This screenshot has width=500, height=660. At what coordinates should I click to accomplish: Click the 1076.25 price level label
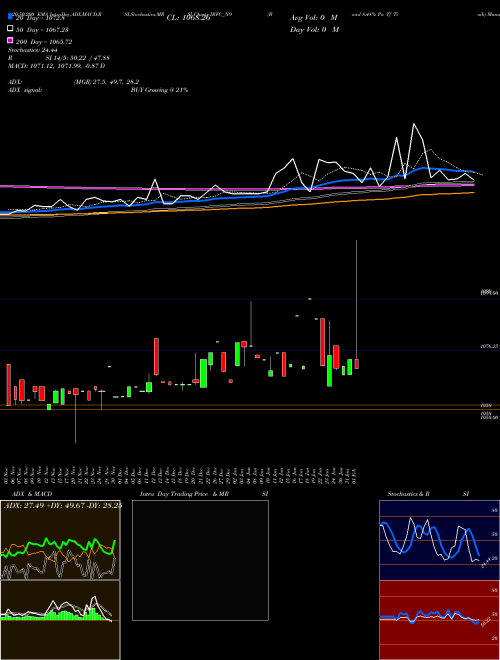[489, 346]
